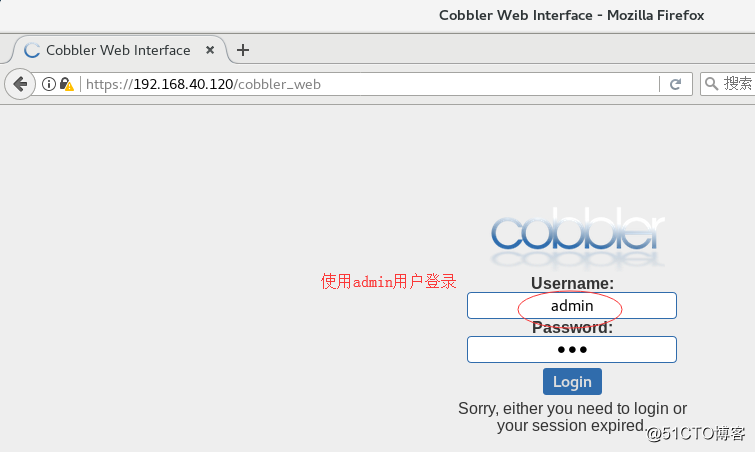Viewport: 755px width, 452px height.
Task: Click the Cobbler logo image
Action: 577,236
